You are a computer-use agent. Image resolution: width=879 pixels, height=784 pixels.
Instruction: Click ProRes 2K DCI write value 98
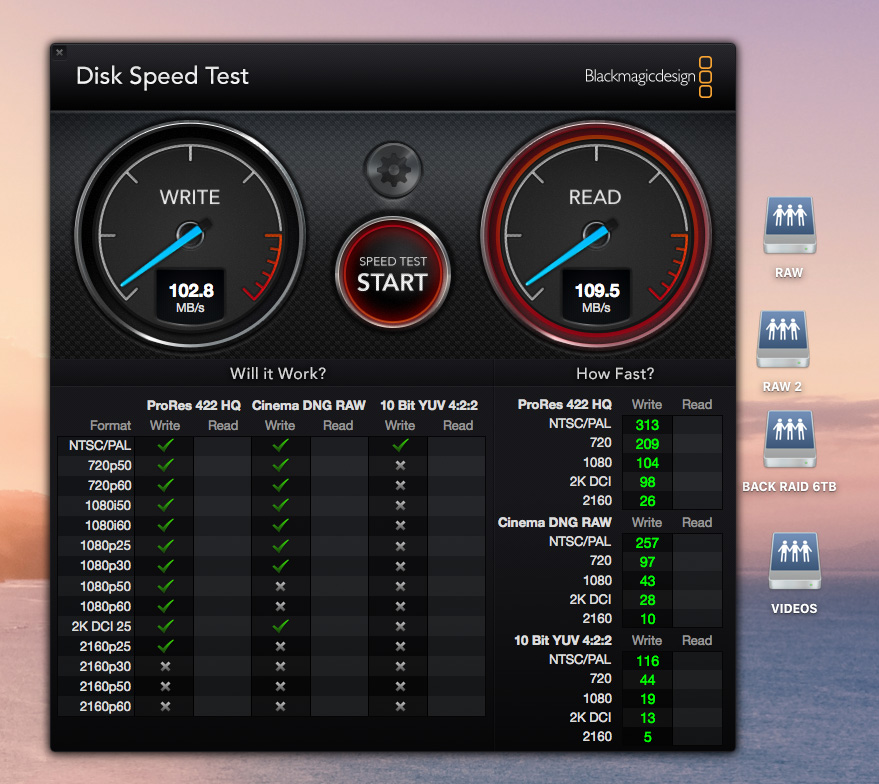pos(647,482)
